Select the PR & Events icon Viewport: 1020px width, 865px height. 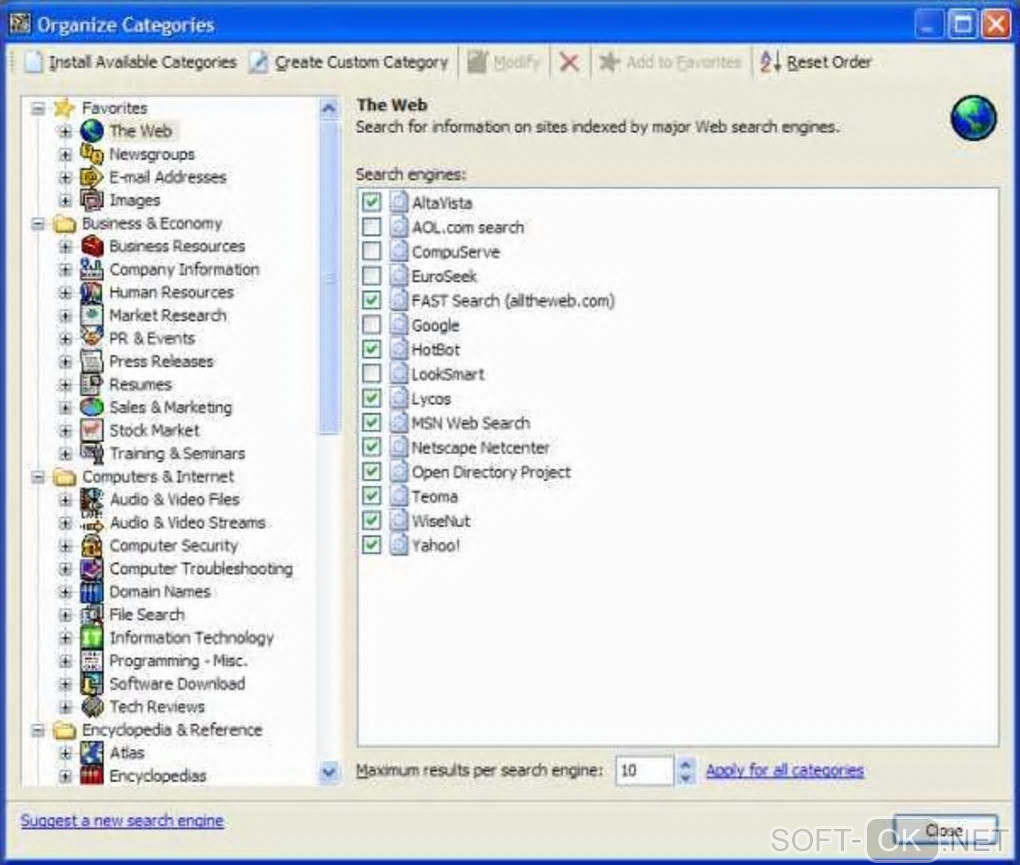click(92, 338)
